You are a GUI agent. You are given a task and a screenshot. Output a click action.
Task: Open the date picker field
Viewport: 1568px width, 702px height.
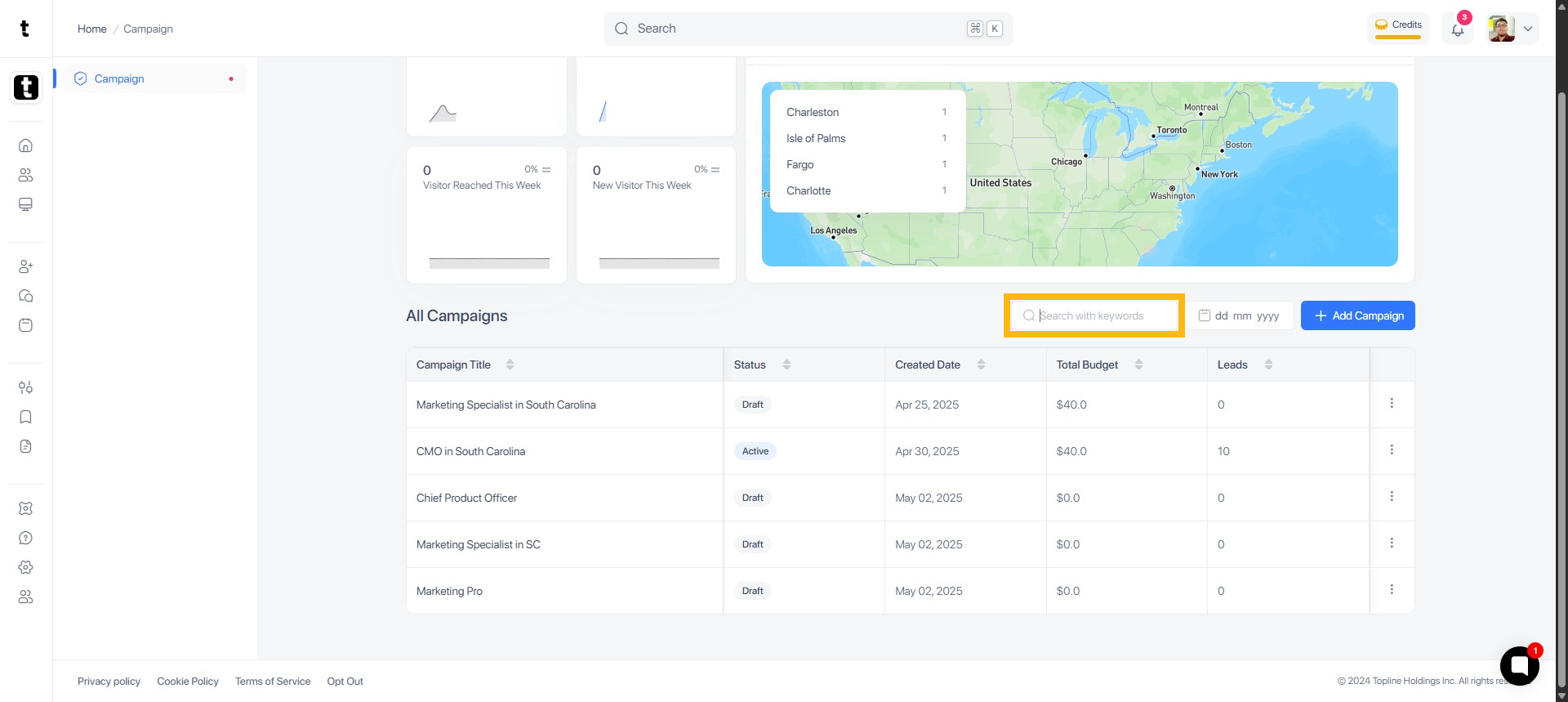coord(1240,315)
